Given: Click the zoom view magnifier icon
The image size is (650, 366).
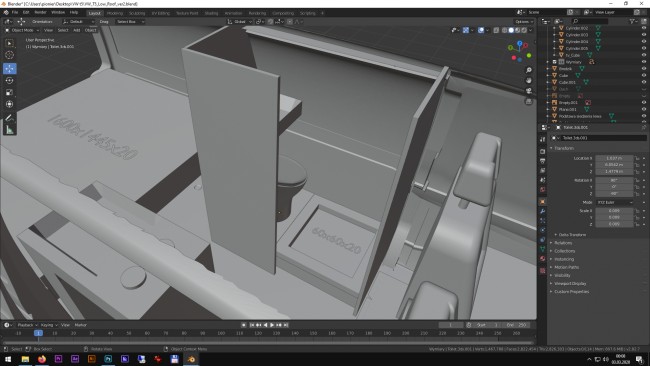Looking at the screenshot, I should 529,70.
